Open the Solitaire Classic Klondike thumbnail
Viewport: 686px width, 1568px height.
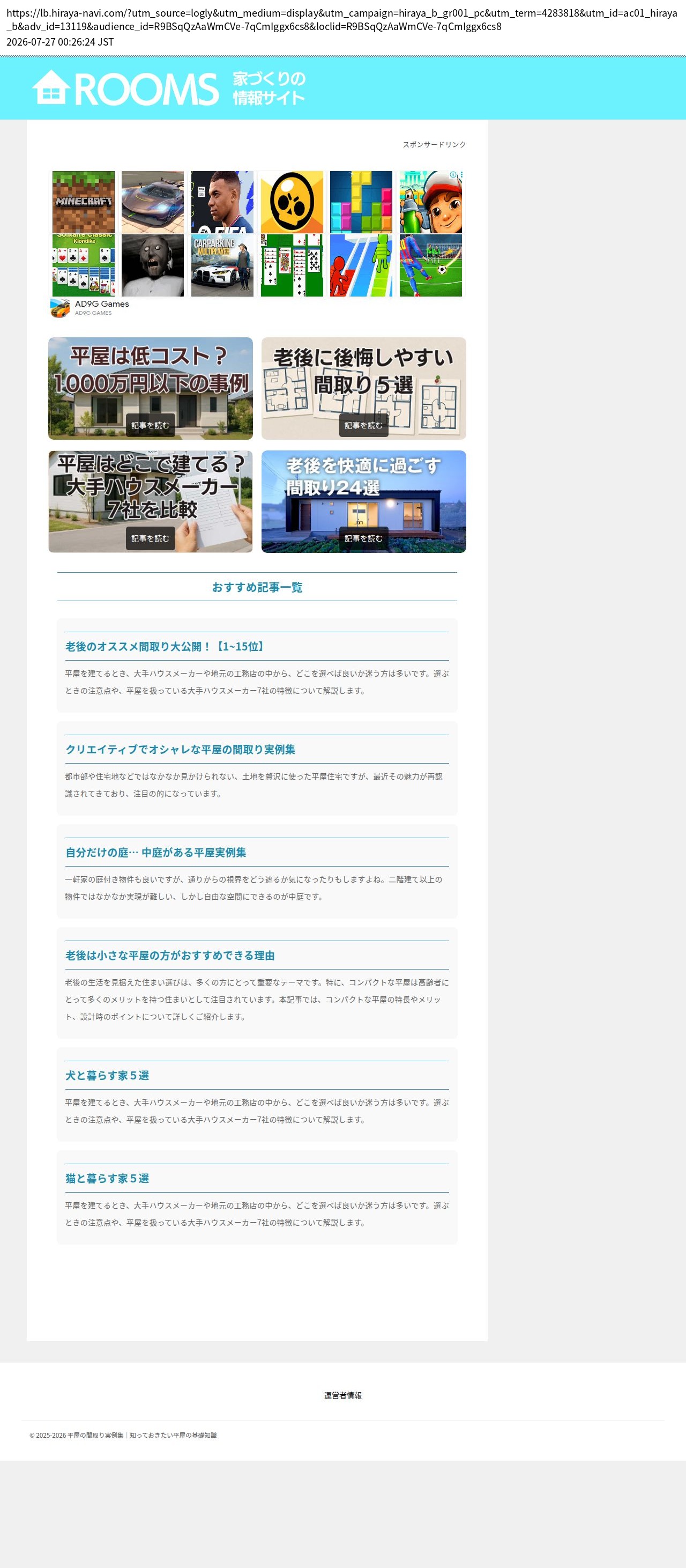[x=83, y=265]
